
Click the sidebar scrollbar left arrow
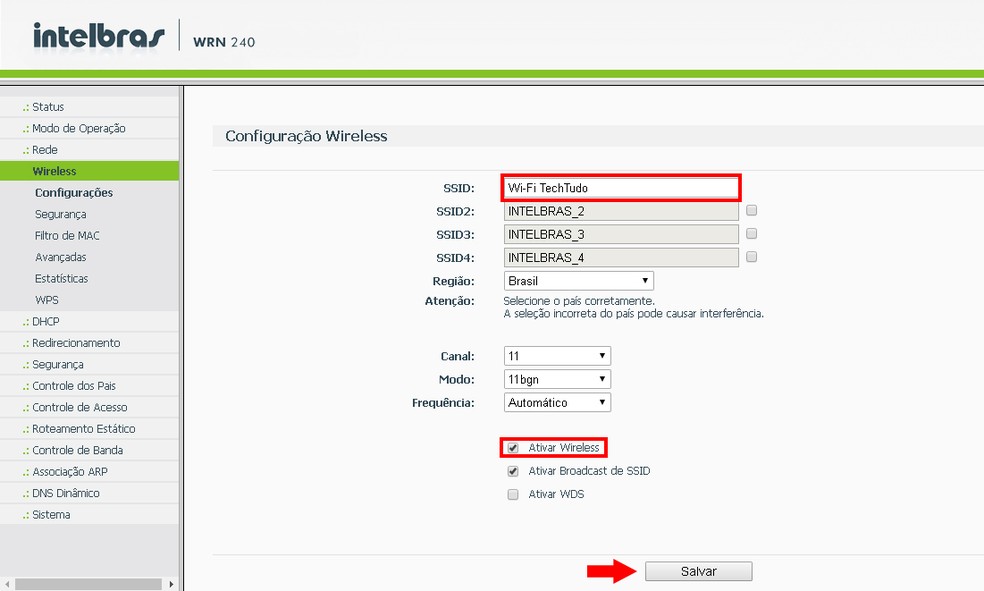(x=6, y=584)
